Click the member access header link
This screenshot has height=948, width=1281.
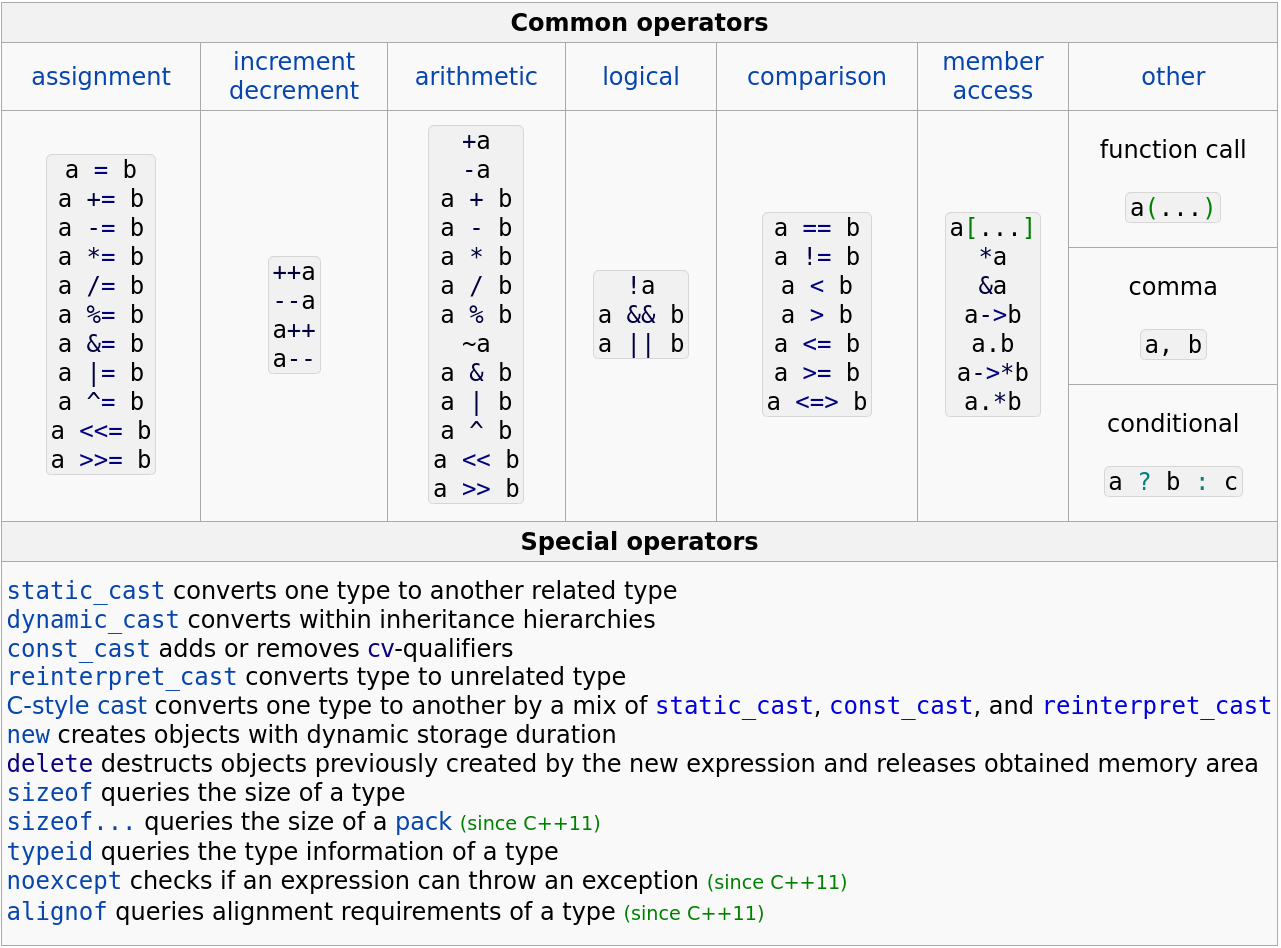992,76
